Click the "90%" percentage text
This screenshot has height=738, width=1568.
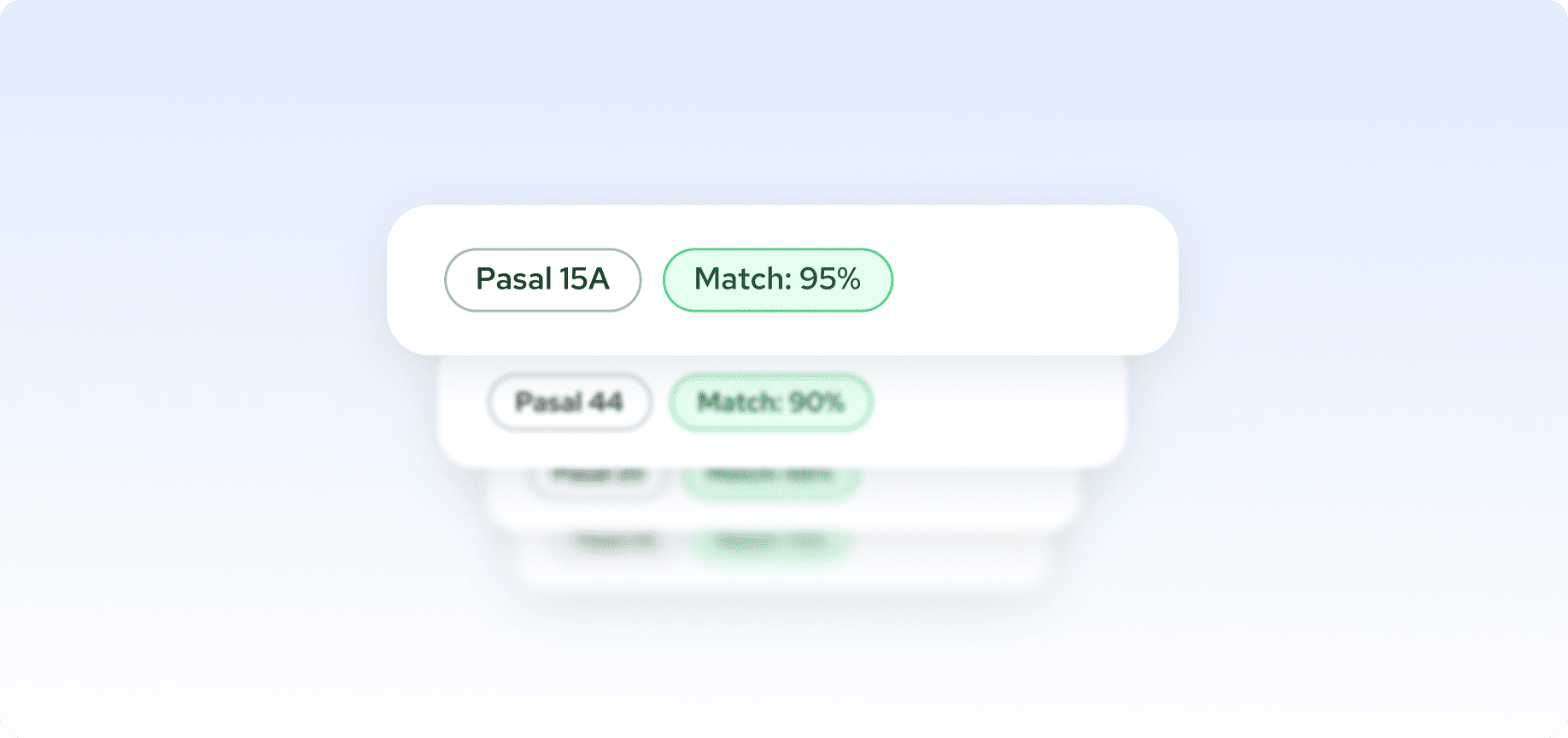[817, 402]
